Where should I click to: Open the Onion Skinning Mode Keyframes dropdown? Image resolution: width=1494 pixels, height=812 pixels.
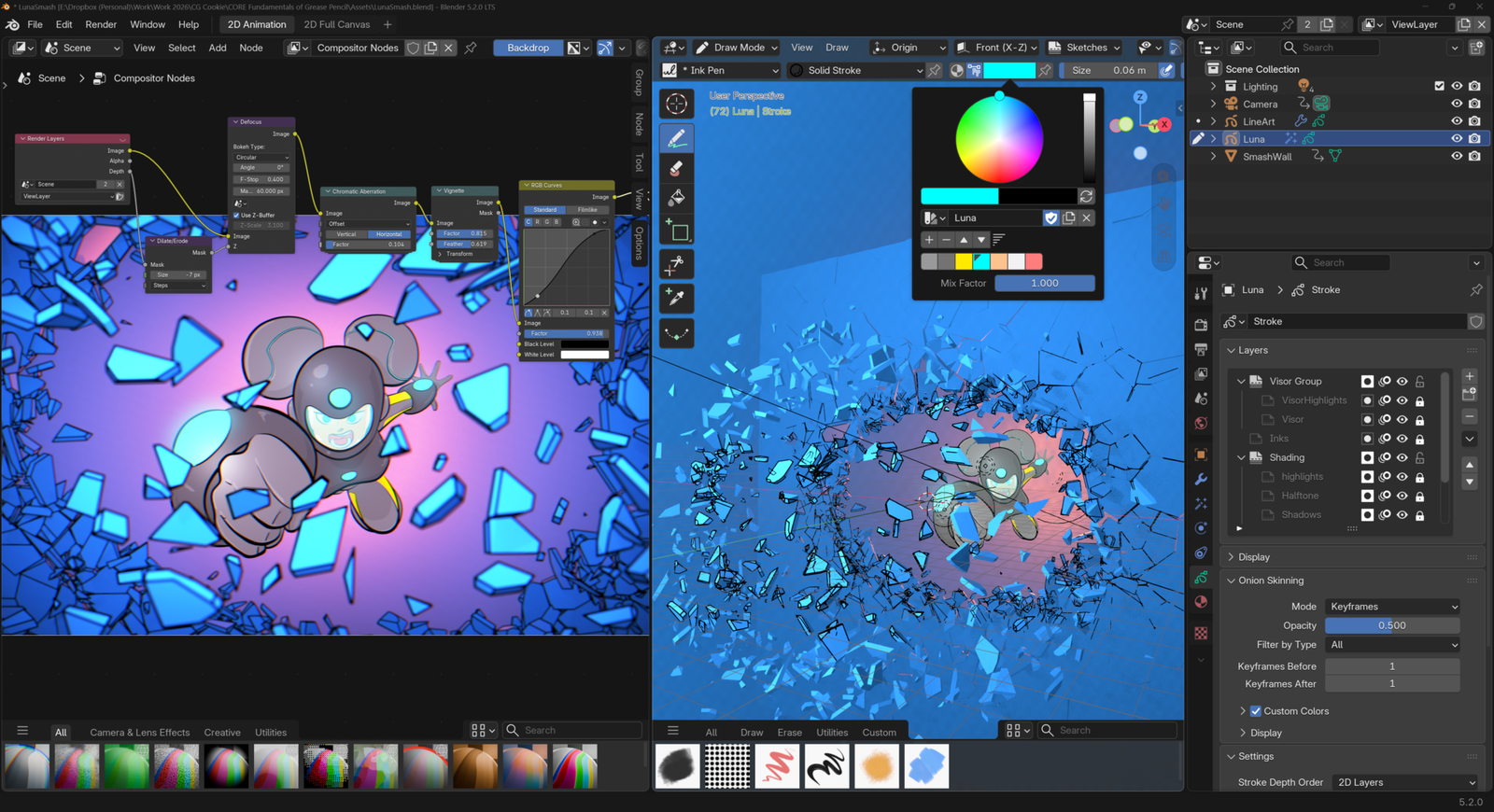[1392, 607]
